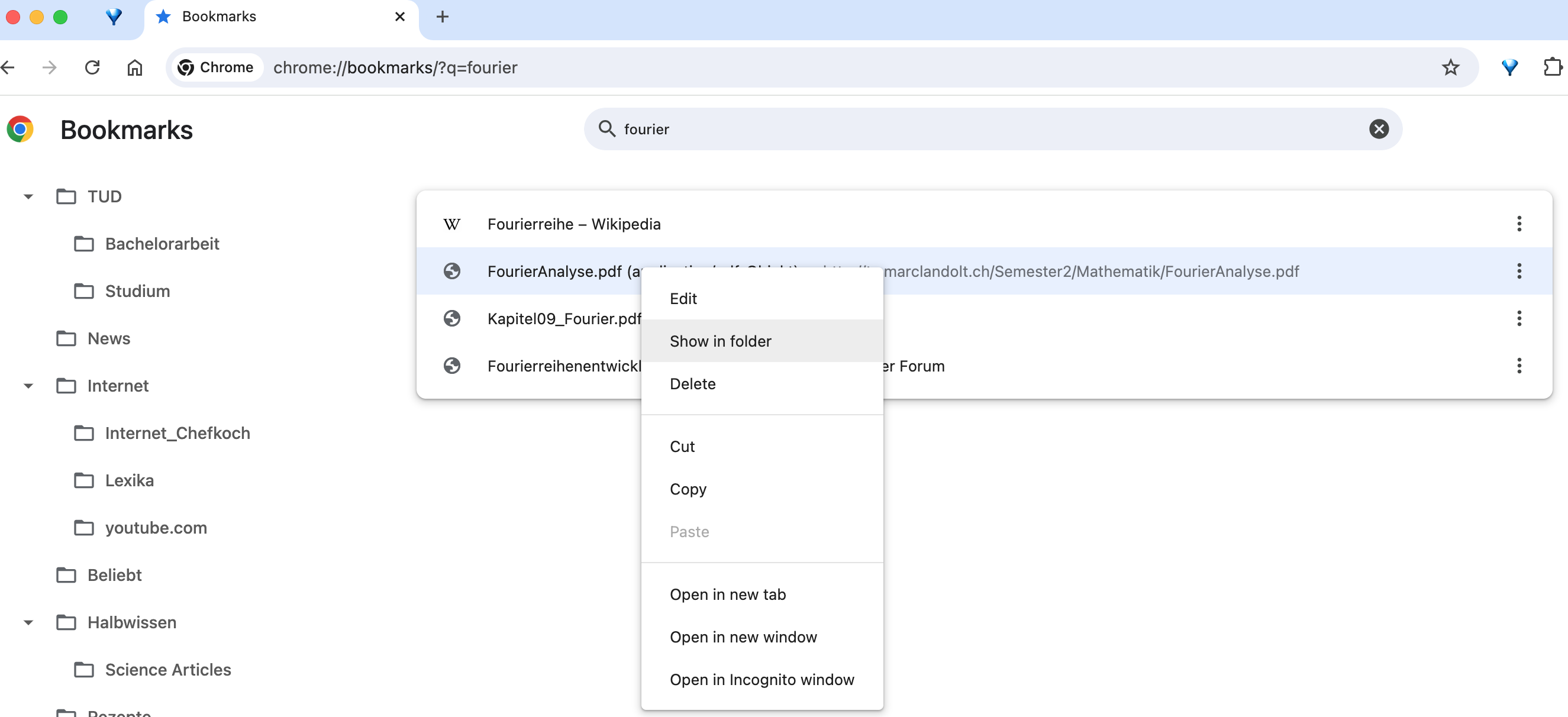Collapse the TUD folder tree
The image size is (1568, 717).
click(x=28, y=196)
